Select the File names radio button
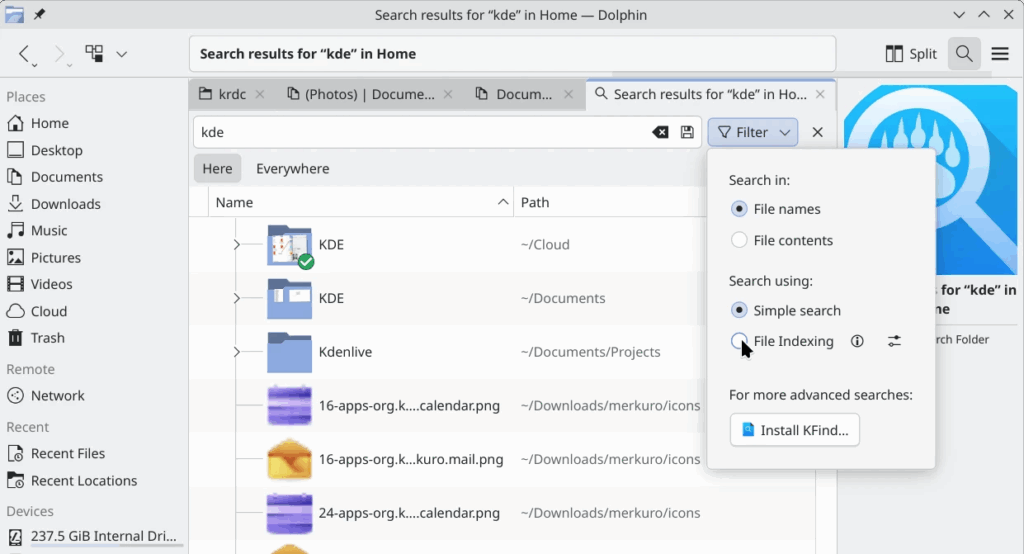Image resolution: width=1024 pixels, height=554 pixels. pyautogui.click(x=740, y=209)
